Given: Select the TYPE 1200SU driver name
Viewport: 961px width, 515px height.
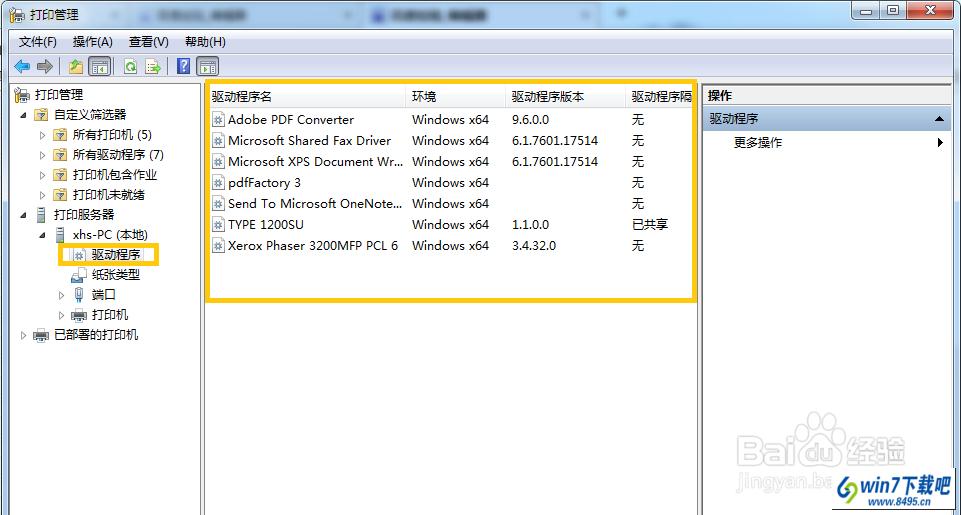Looking at the screenshot, I should [x=265, y=225].
